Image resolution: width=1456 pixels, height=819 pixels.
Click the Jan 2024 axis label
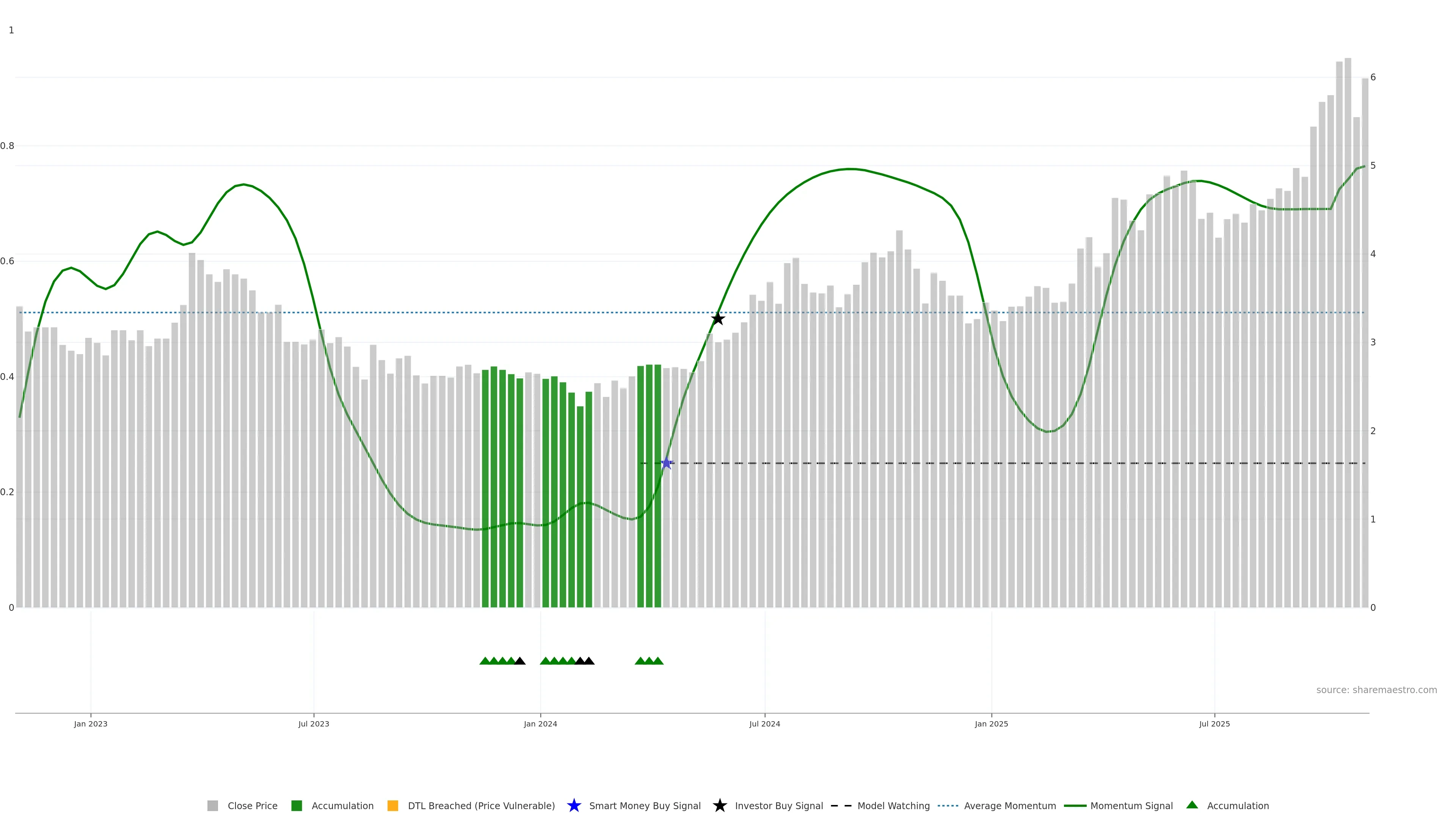click(x=540, y=724)
